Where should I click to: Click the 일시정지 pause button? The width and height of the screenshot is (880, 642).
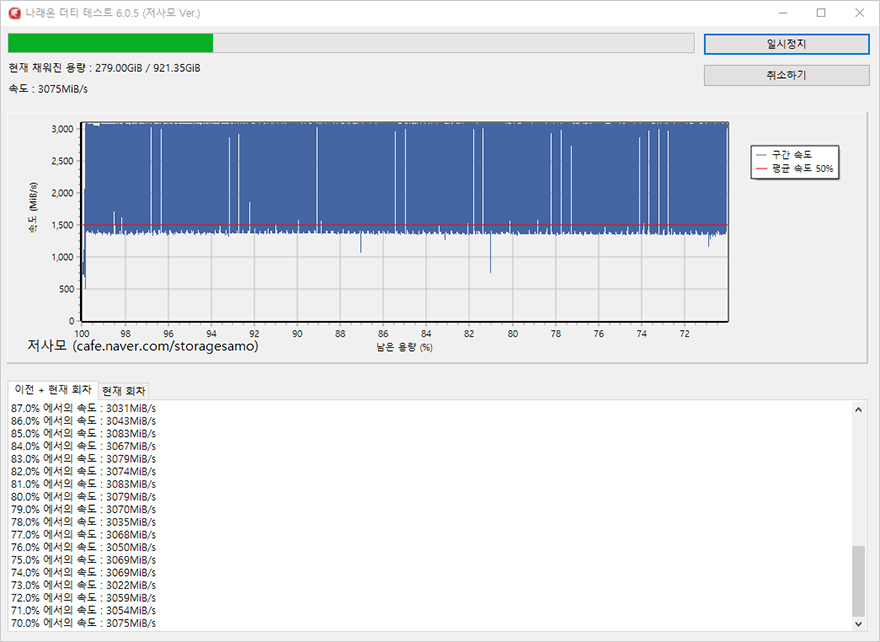(x=786, y=44)
